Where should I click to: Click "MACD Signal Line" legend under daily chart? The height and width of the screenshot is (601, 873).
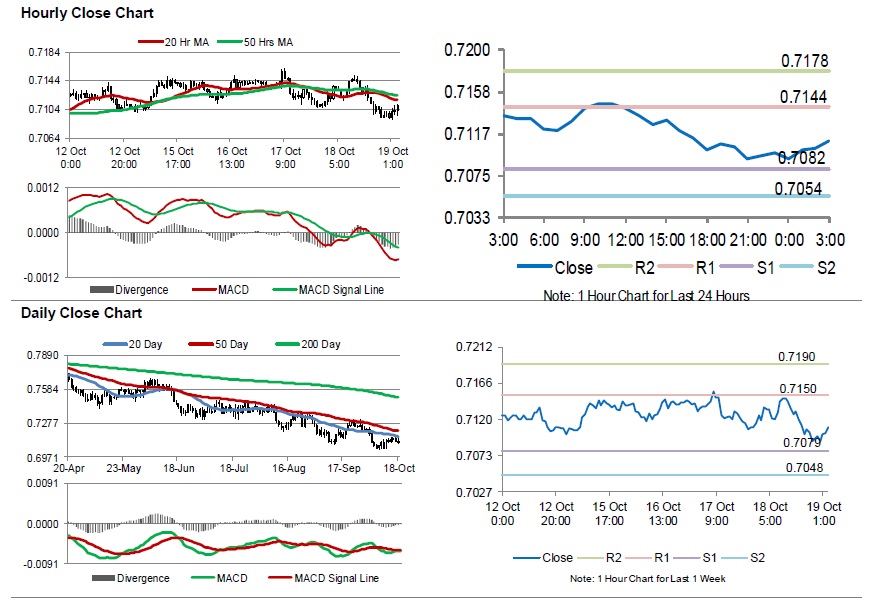[x=323, y=578]
